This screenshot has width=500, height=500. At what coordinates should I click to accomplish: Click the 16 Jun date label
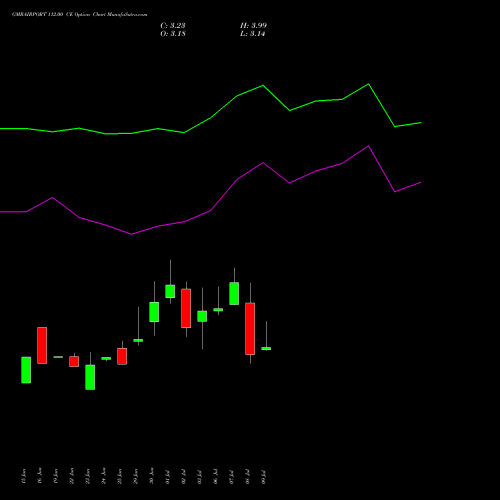pyautogui.click(x=39, y=476)
